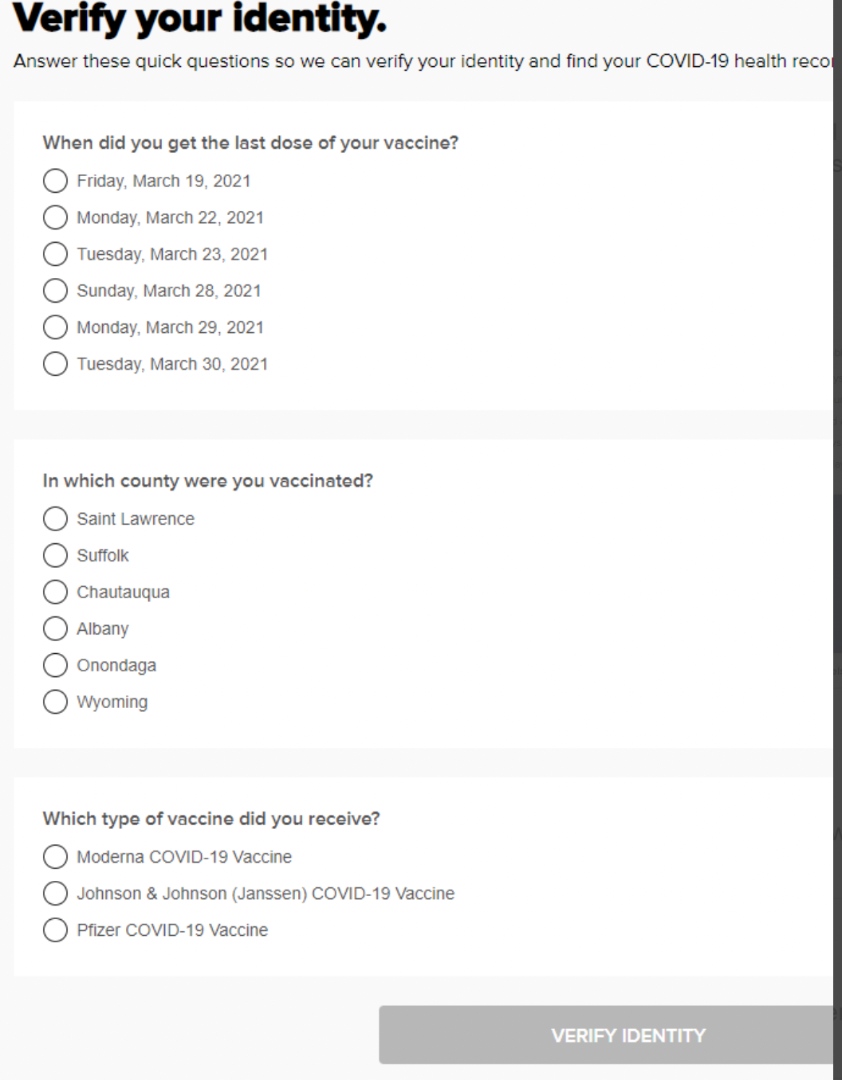Click the 'In which county were you vaccinated?' question
842x1080 pixels.
coord(207,481)
